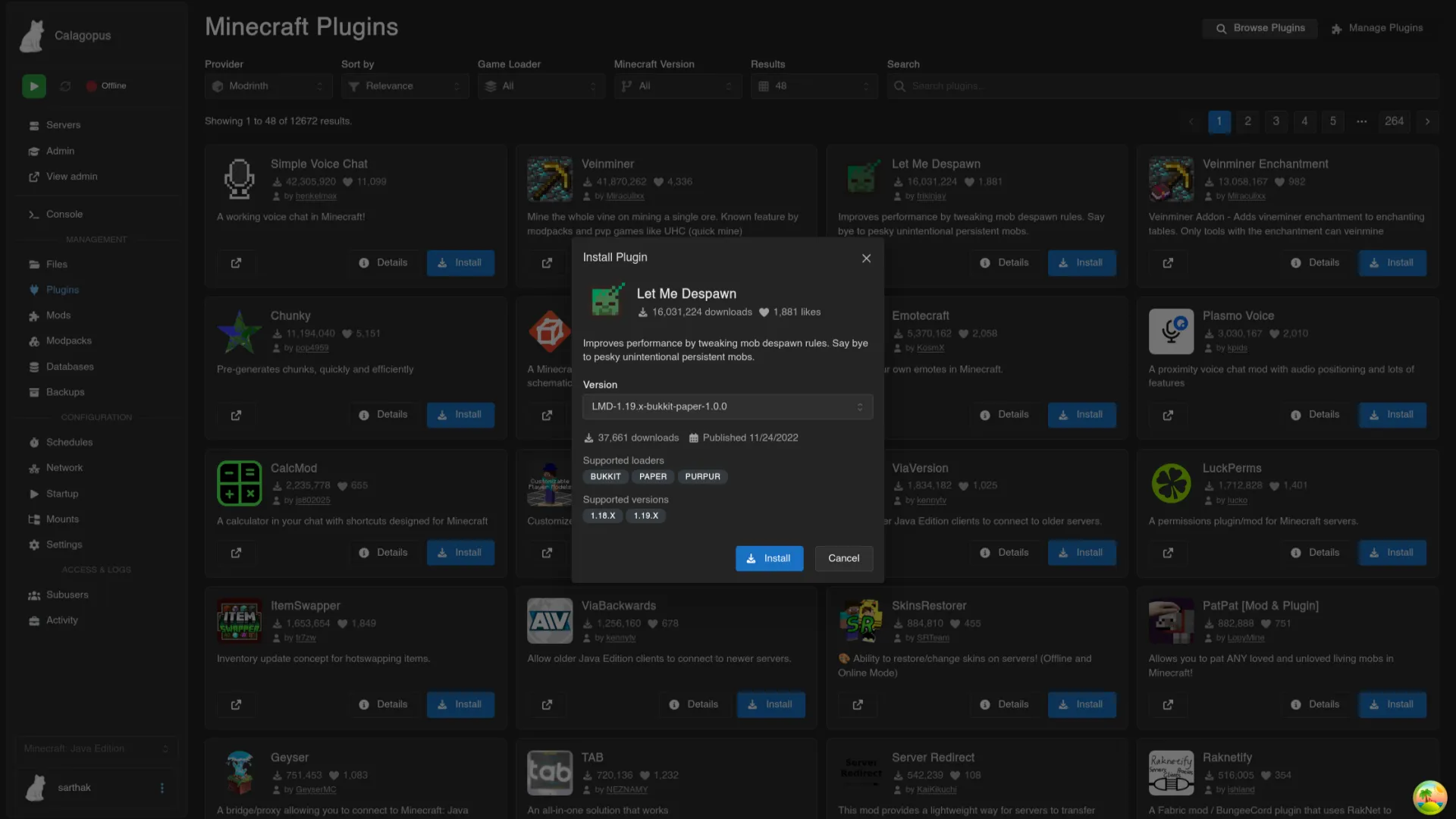The image size is (1456, 819).
Task: Open user options menu beside sarthak
Action: point(162,788)
